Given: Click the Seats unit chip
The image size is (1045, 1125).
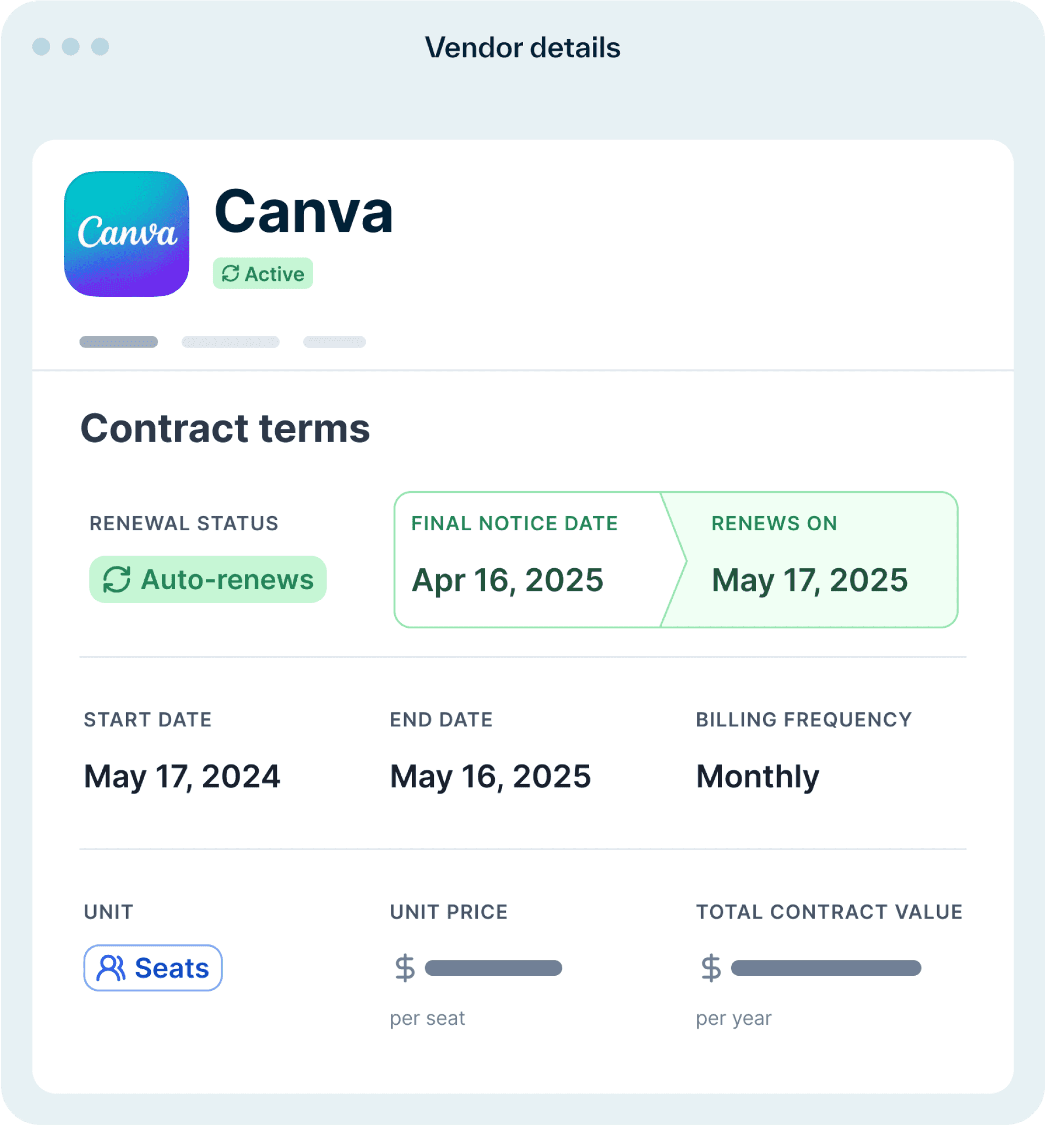Looking at the screenshot, I should (153, 968).
